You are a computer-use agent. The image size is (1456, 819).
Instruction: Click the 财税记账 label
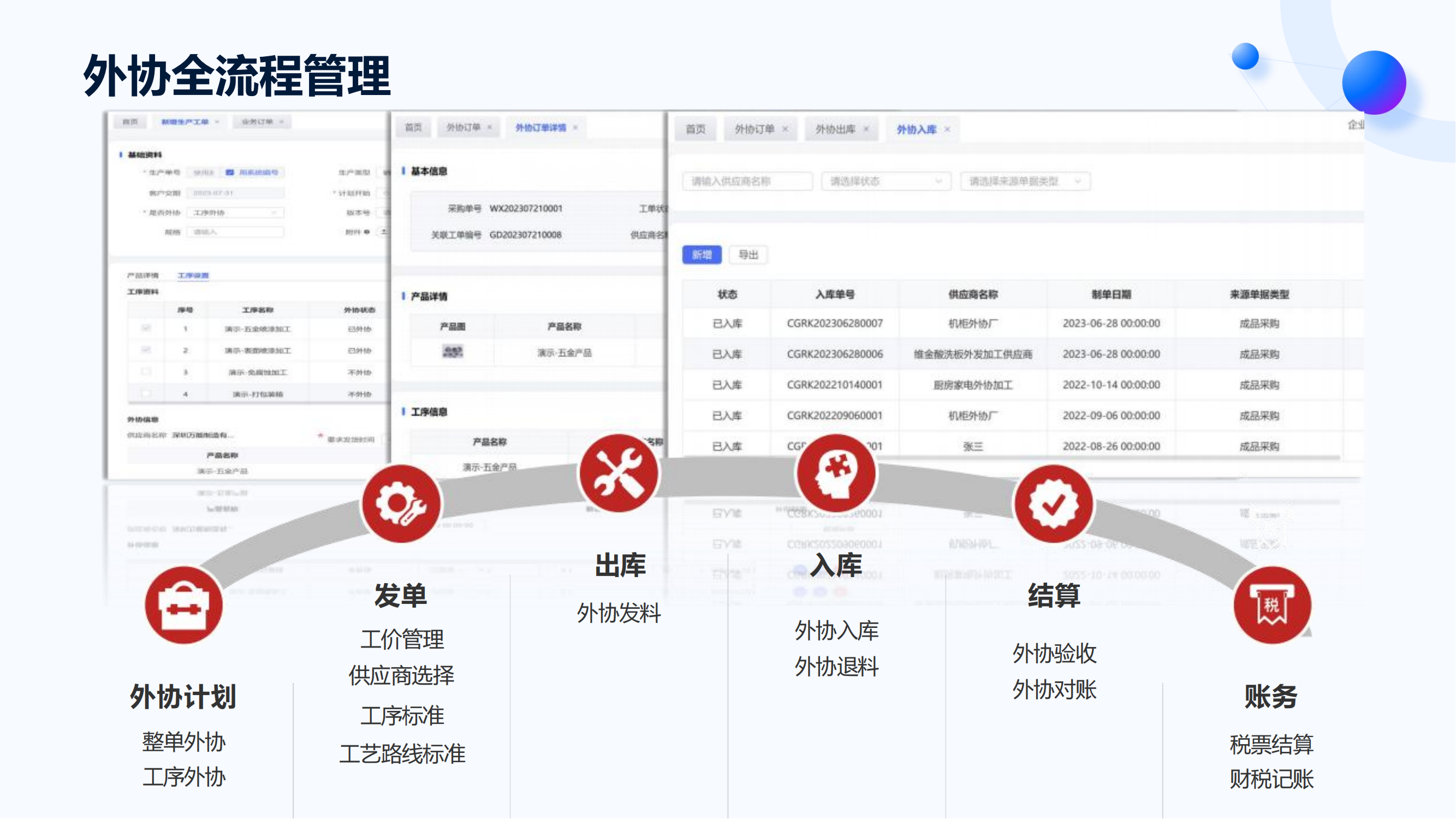click(x=1271, y=780)
